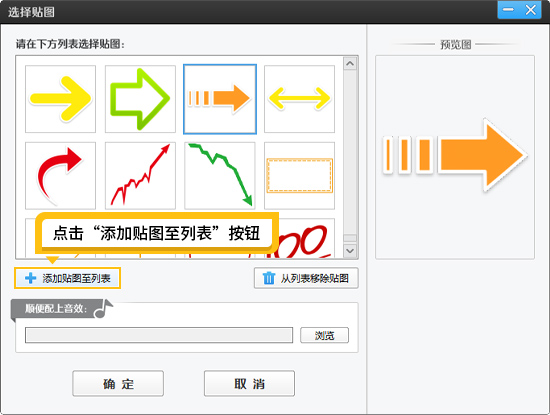
Task: Pick the orange striped arrow sticker
Action: (x=220, y=99)
